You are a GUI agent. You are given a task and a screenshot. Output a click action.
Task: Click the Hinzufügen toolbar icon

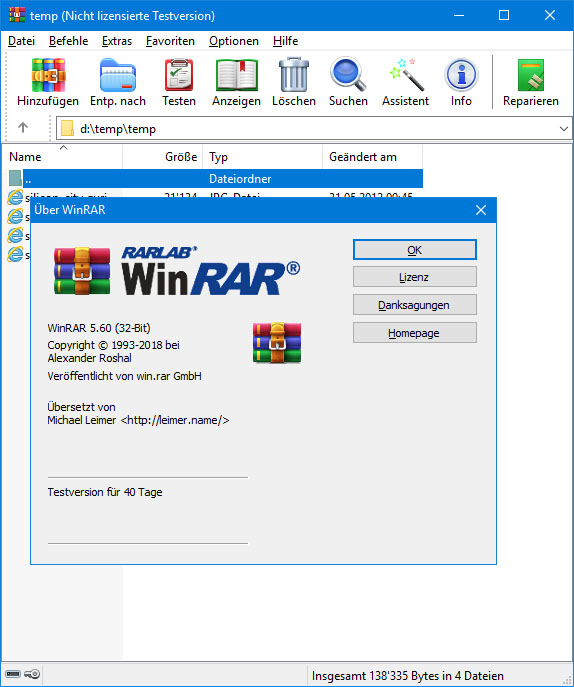(48, 75)
